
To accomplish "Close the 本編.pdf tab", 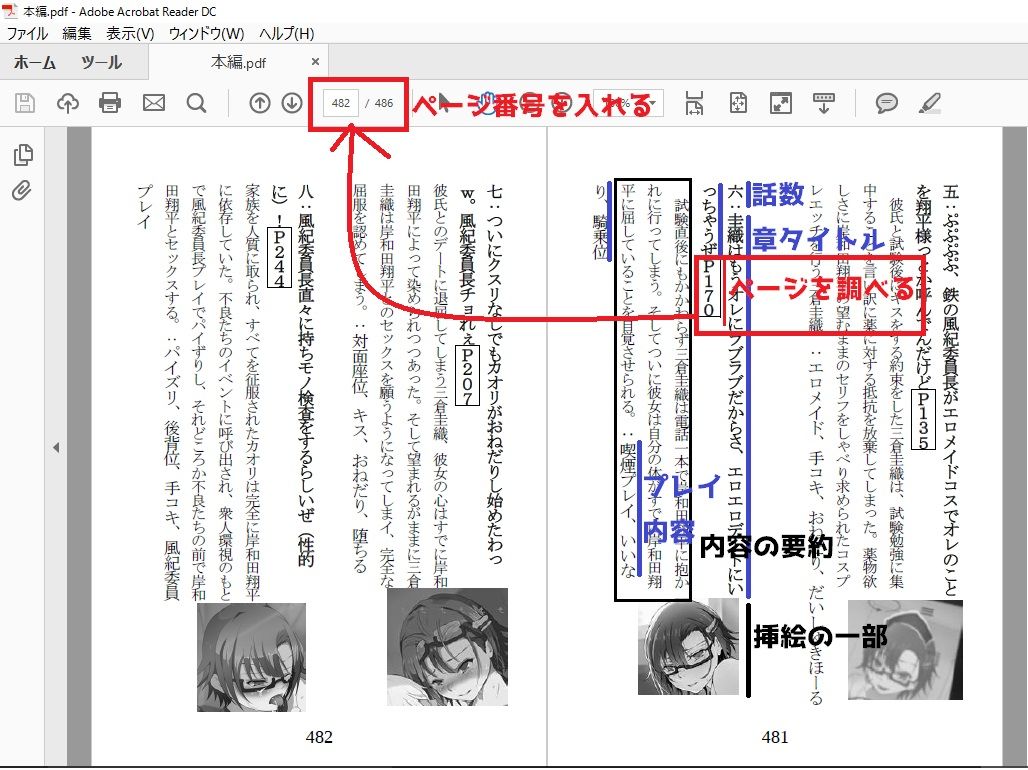I will [x=315, y=62].
